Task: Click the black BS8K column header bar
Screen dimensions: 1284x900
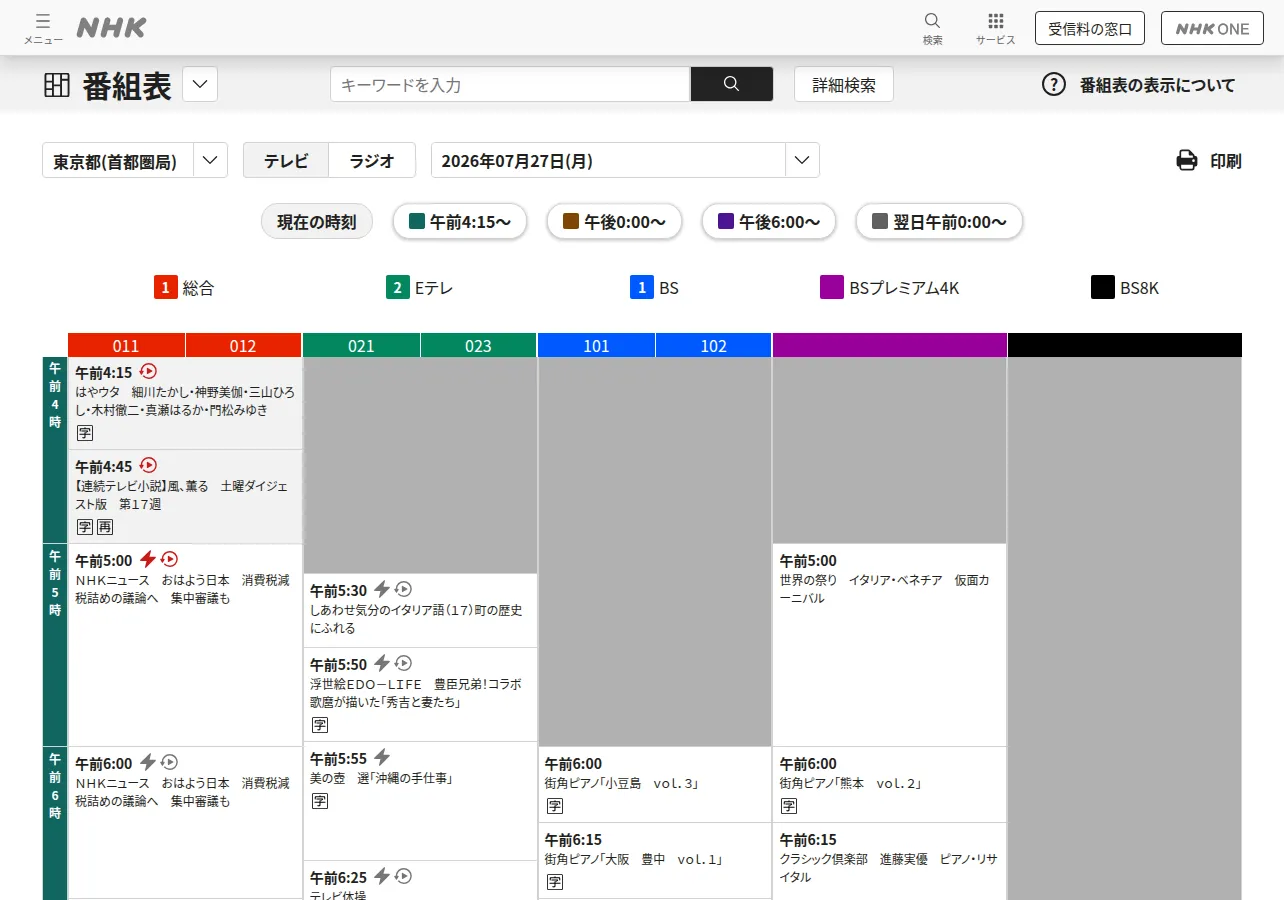Action: coord(1125,345)
